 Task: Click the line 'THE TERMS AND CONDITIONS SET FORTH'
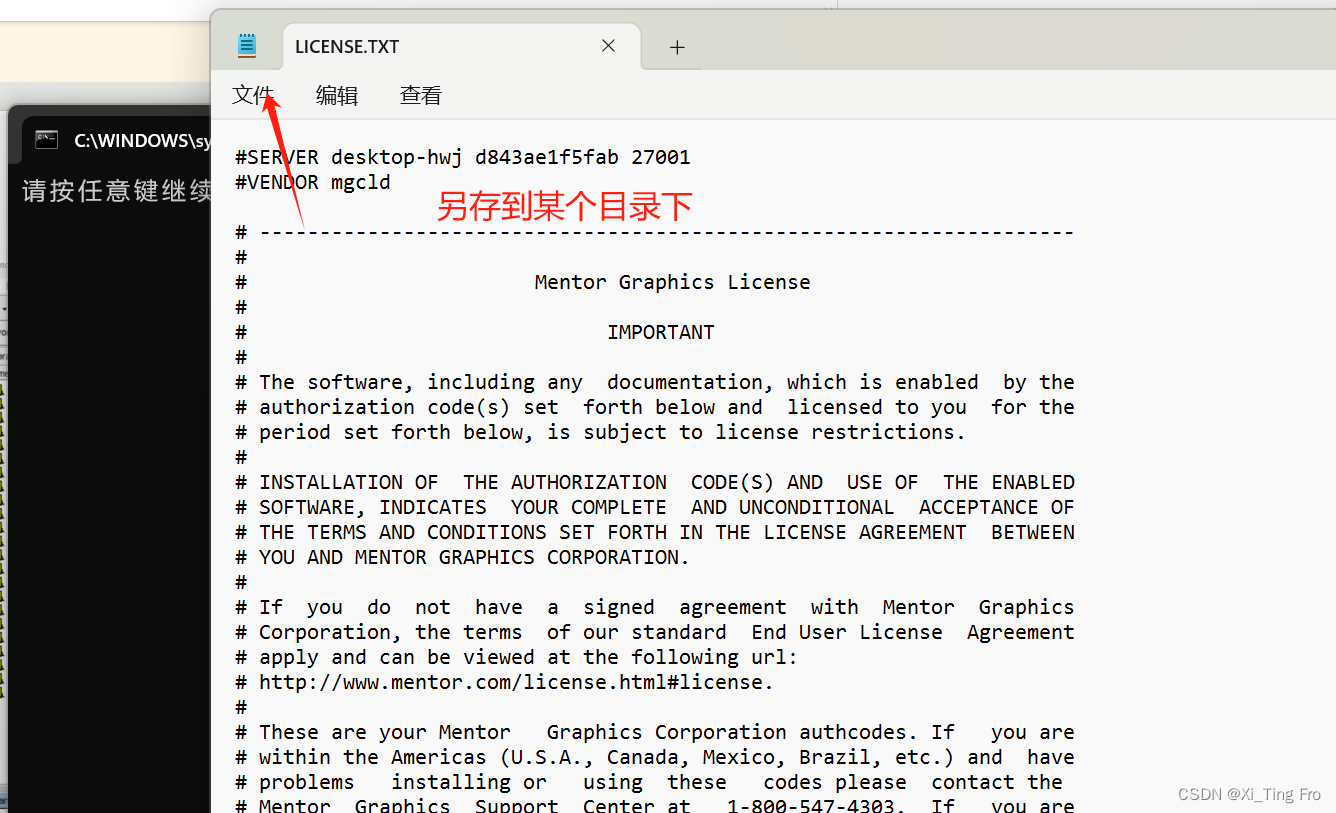point(655,532)
